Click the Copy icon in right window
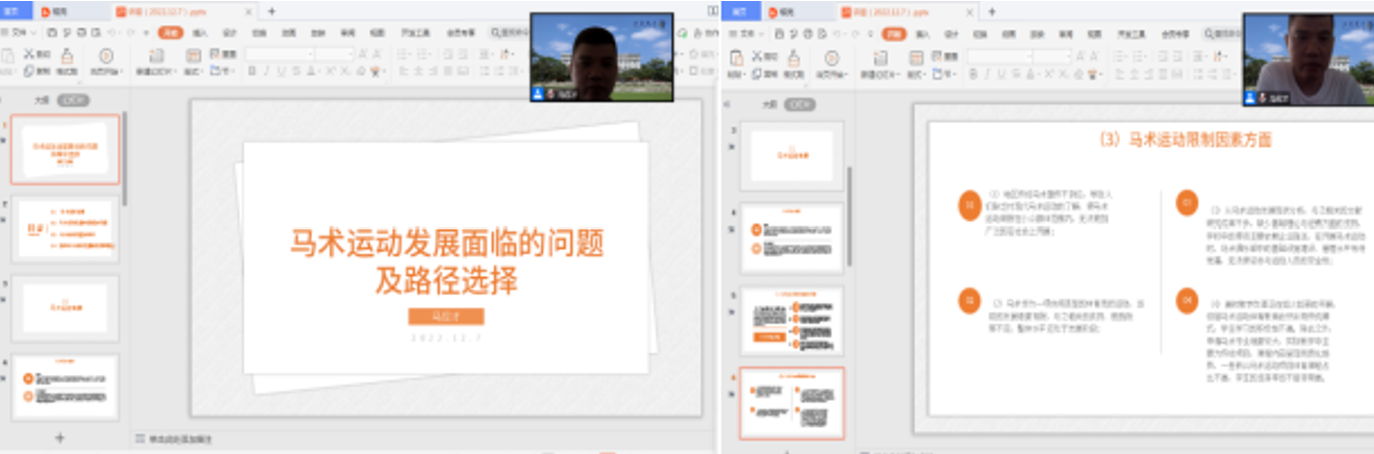The width and height of the screenshot is (1374, 454). (x=757, y=74)
